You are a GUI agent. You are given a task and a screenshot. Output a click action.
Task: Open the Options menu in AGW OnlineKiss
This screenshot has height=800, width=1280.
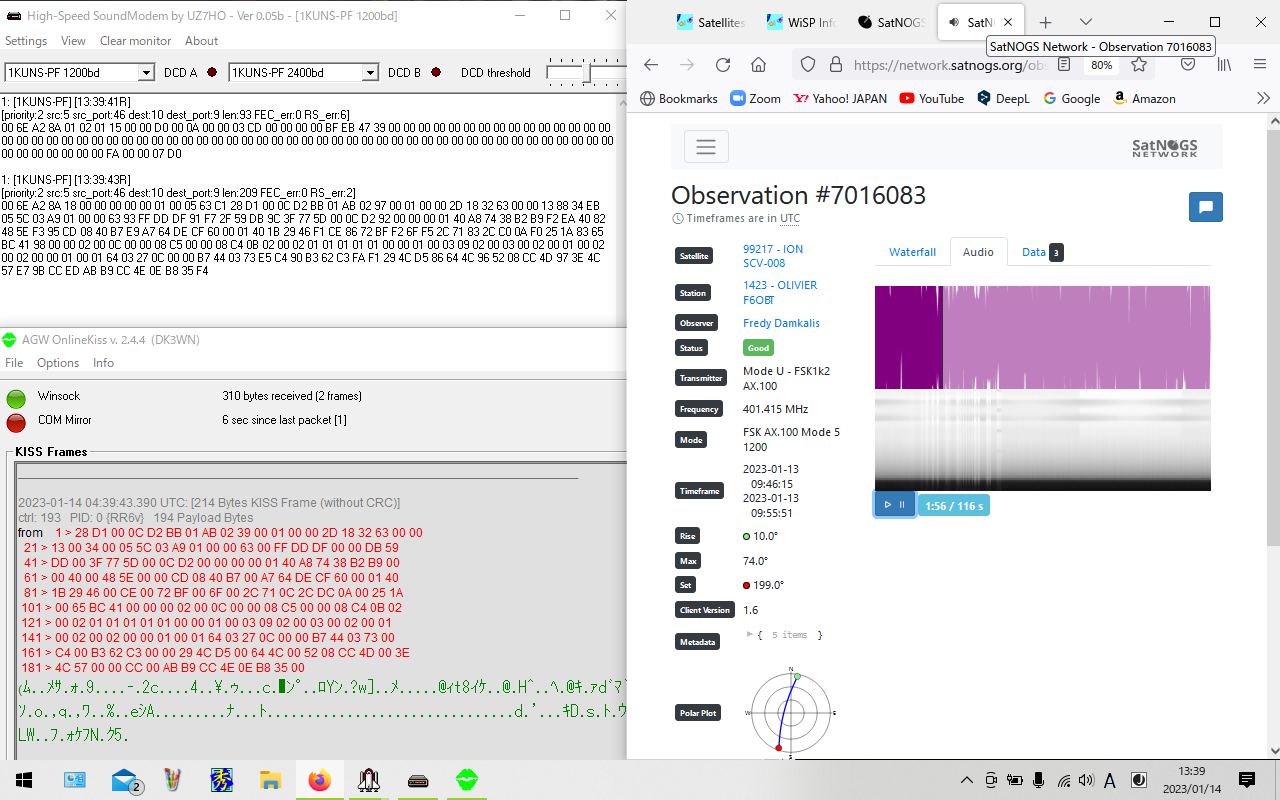pyautogui.click(x=58, y=363)
